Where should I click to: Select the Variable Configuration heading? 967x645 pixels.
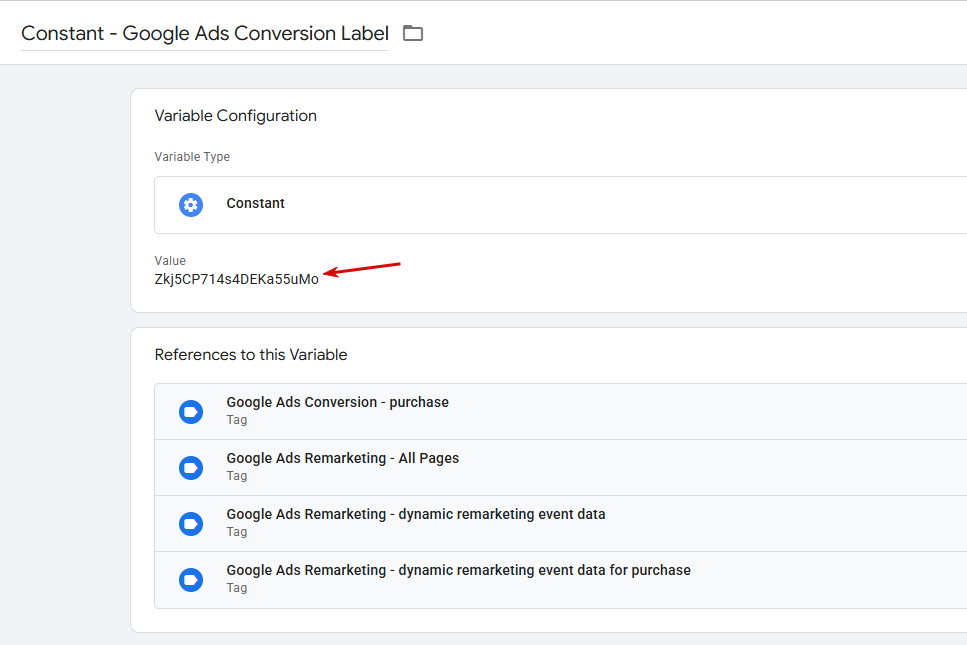pos(236,116)
